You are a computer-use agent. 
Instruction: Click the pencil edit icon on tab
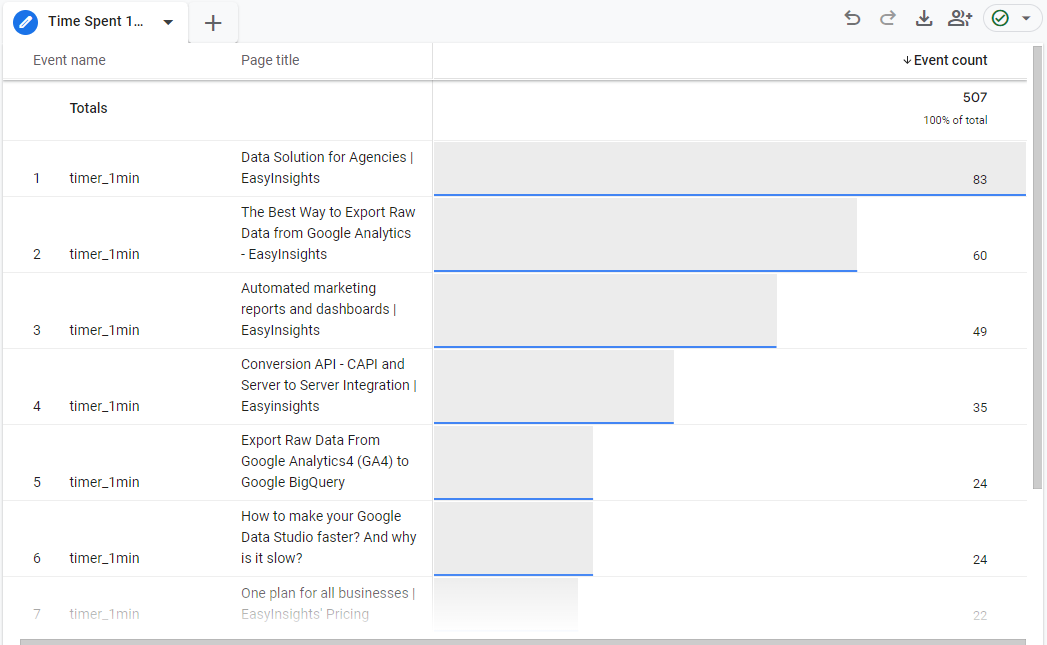(26, 22)
